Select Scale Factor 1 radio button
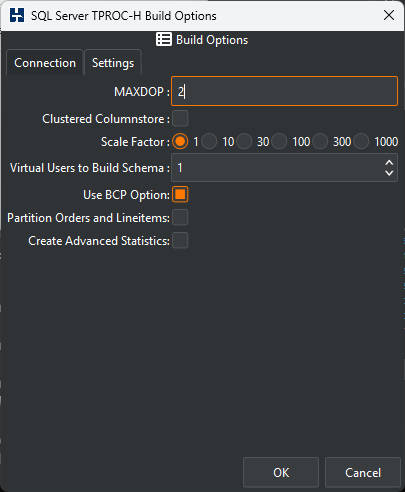 (x=180, y=141)
